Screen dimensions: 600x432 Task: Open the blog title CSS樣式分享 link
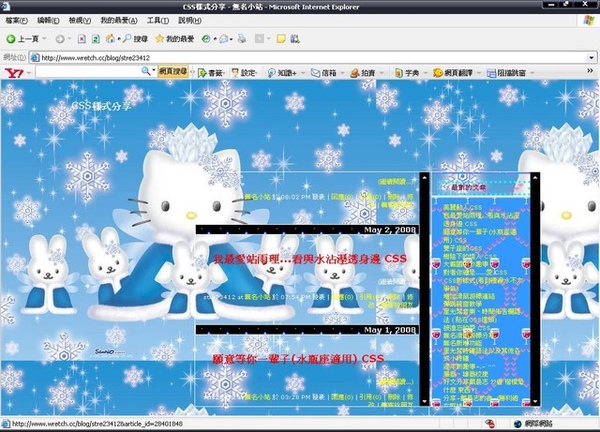pyautogui.click(x=101, y=106)
